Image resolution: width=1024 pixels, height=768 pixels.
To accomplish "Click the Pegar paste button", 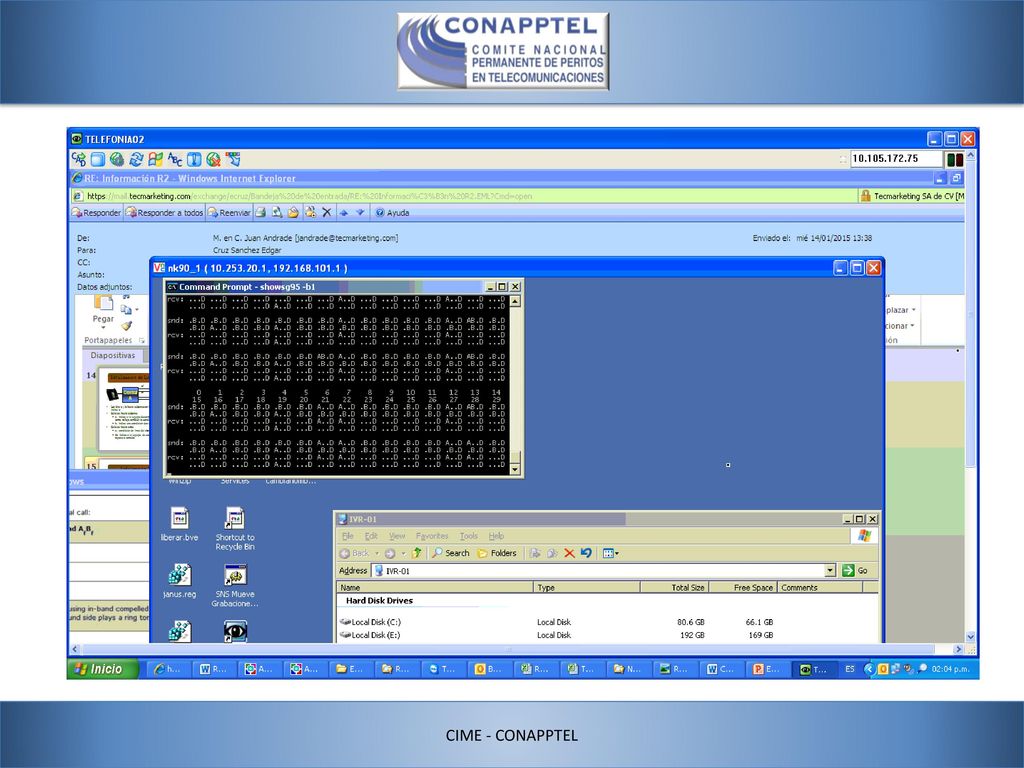I will click(x=103, y=309).
